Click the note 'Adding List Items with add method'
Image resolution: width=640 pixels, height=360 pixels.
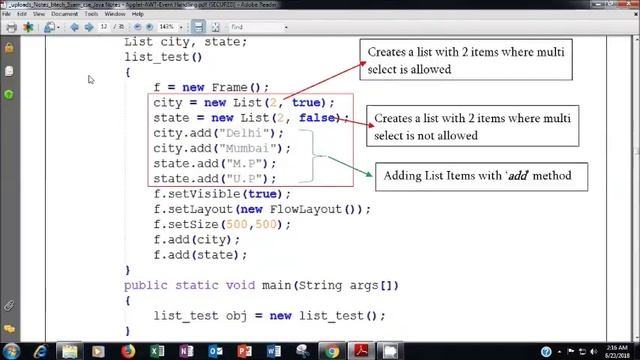pyautogui.click(x=477, y=176)
